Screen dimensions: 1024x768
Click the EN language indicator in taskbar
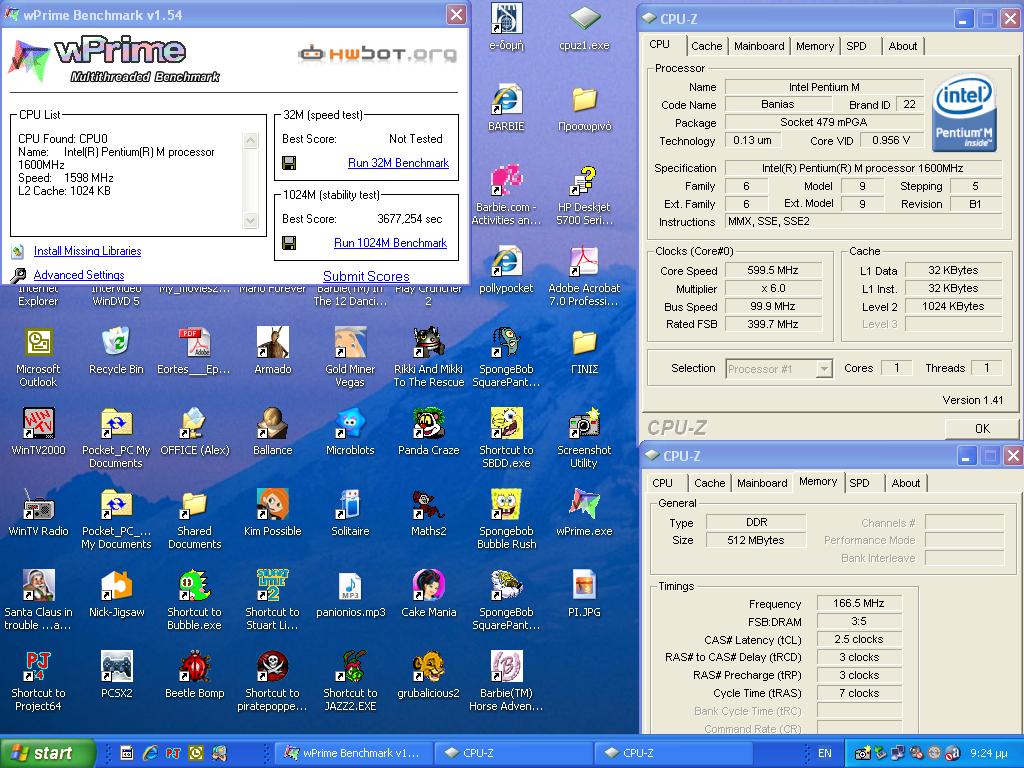[x=825, y=753]
